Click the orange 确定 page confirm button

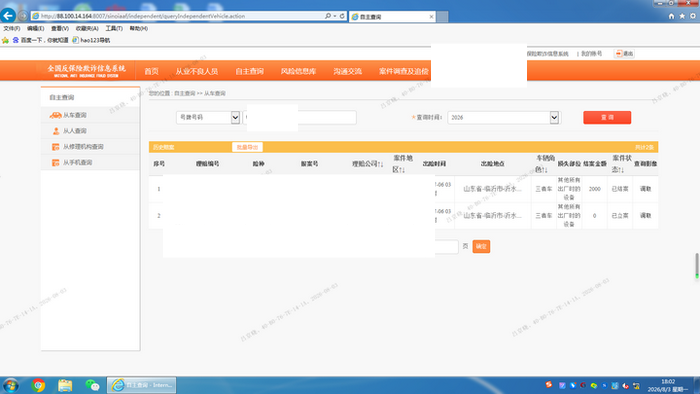[481, 246]
